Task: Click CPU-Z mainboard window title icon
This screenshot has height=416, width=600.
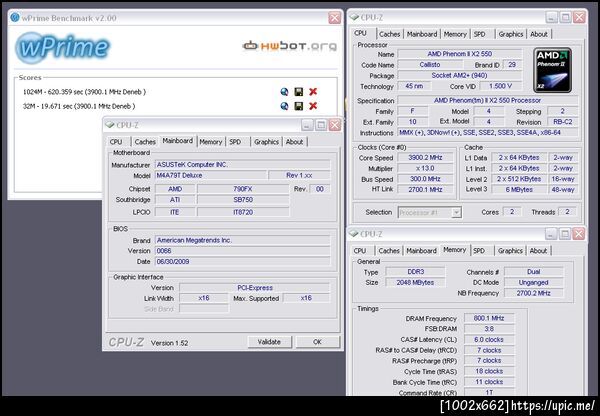Action: pyautogui.click(x=110, y=125)
